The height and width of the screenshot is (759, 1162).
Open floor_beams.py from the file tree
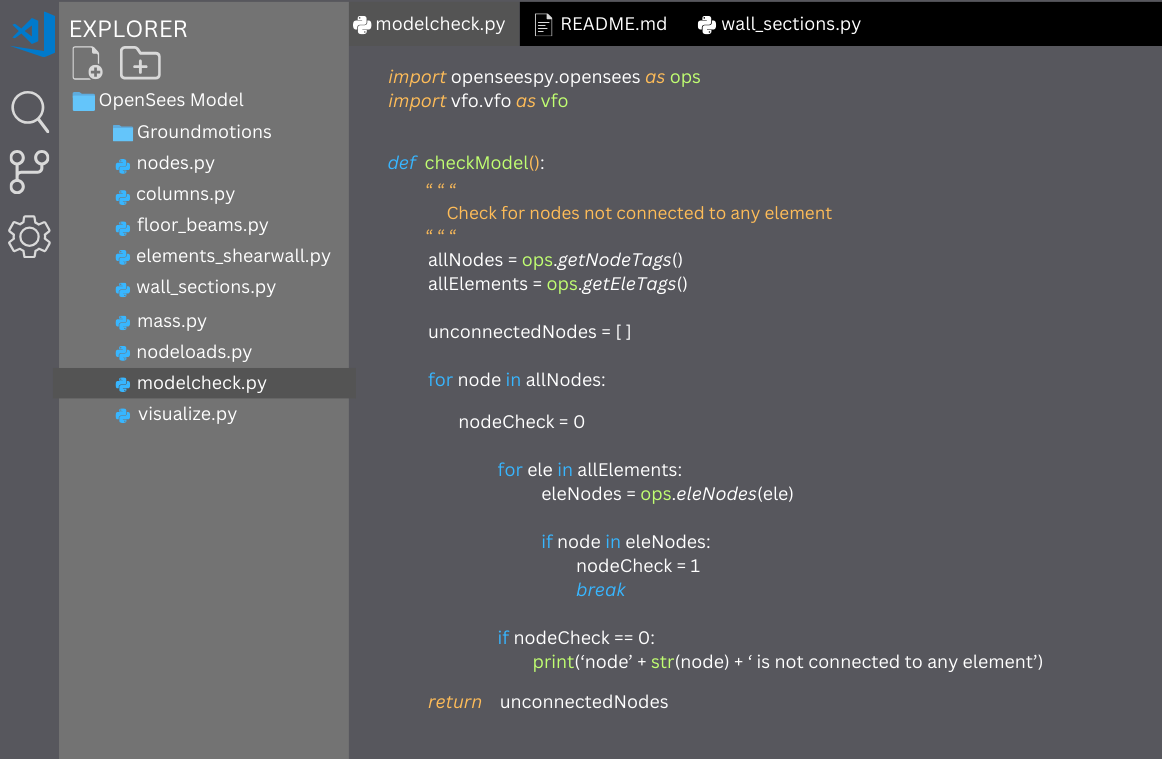202,225
